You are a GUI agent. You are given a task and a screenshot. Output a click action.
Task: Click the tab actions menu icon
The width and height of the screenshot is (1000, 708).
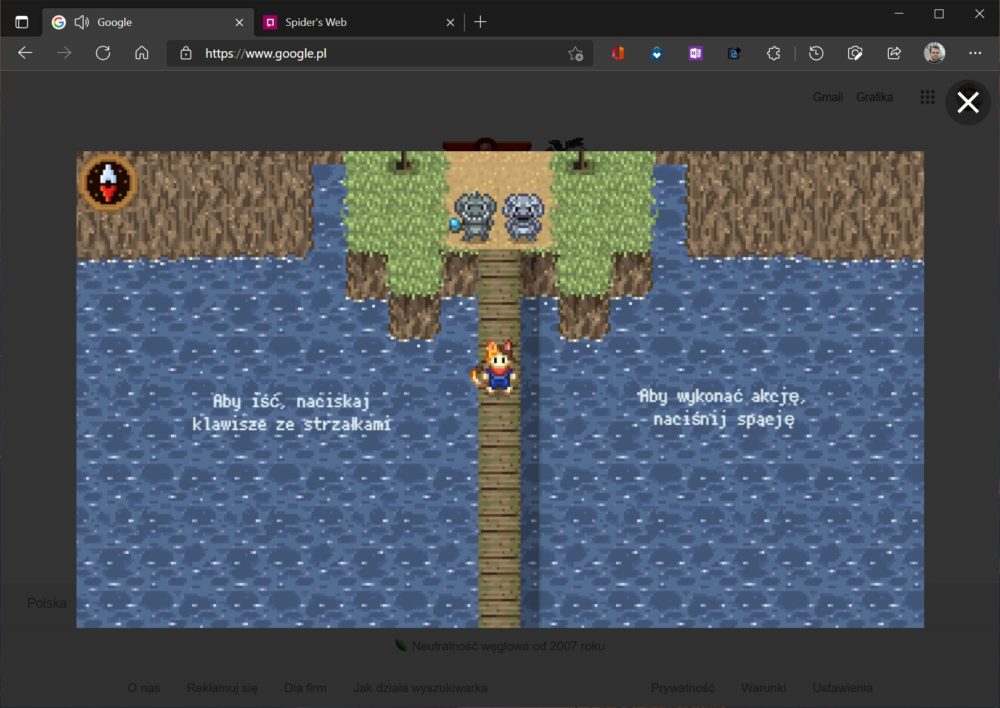22,22
